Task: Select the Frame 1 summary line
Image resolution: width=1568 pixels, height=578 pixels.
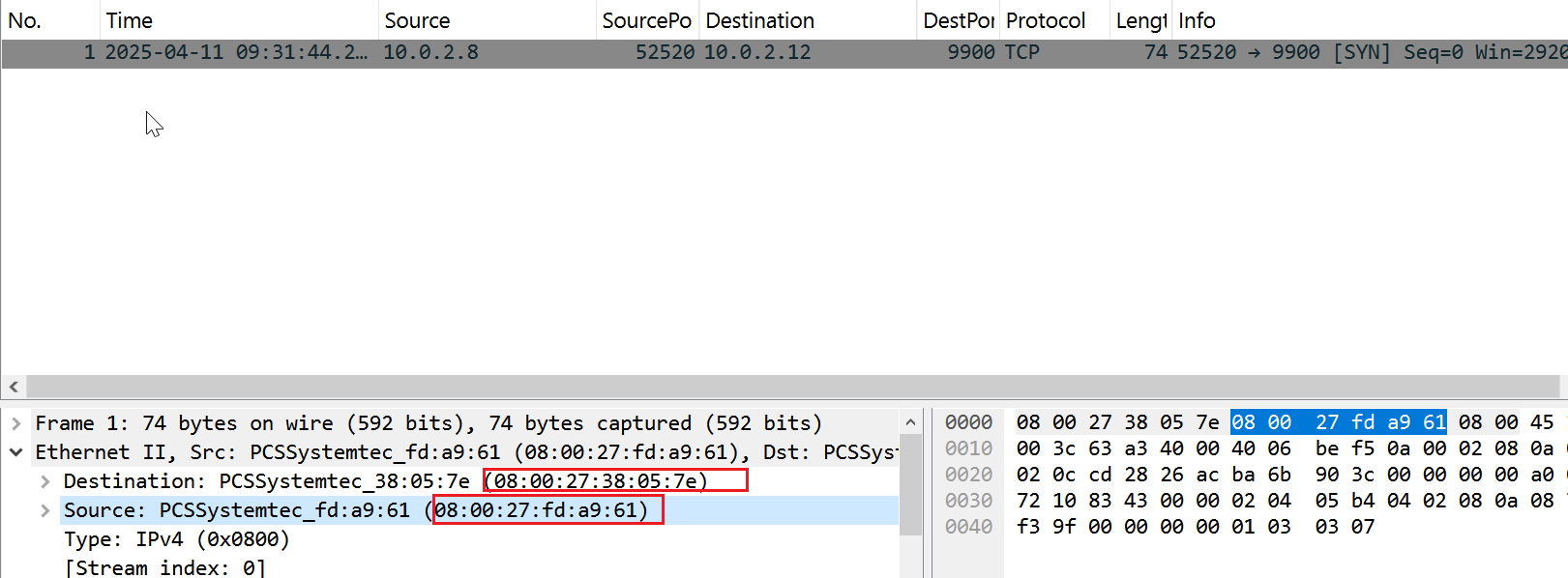Action: pyautogui.click(x=428, y=423)
